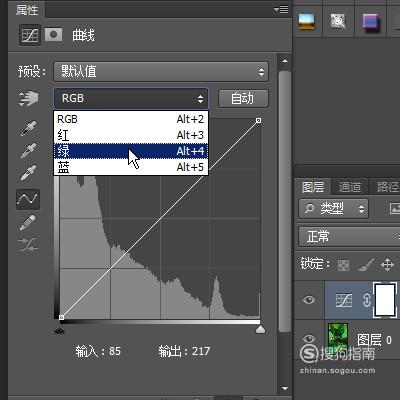
Task: Click the 输入 value 85
Action: tap(115, 351)
